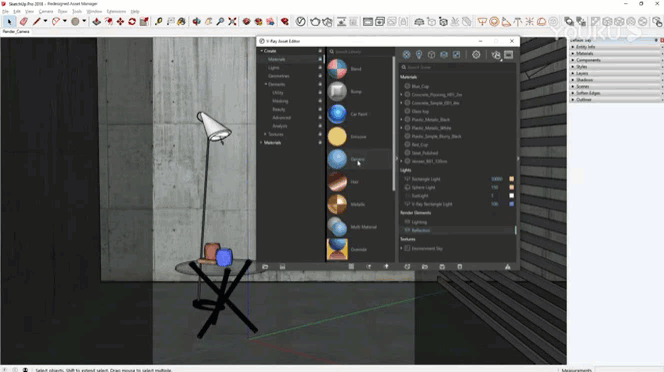Viewport: 664px width, 372px height.
Task: Select the Orbit tool
Action: click(196, 21)
